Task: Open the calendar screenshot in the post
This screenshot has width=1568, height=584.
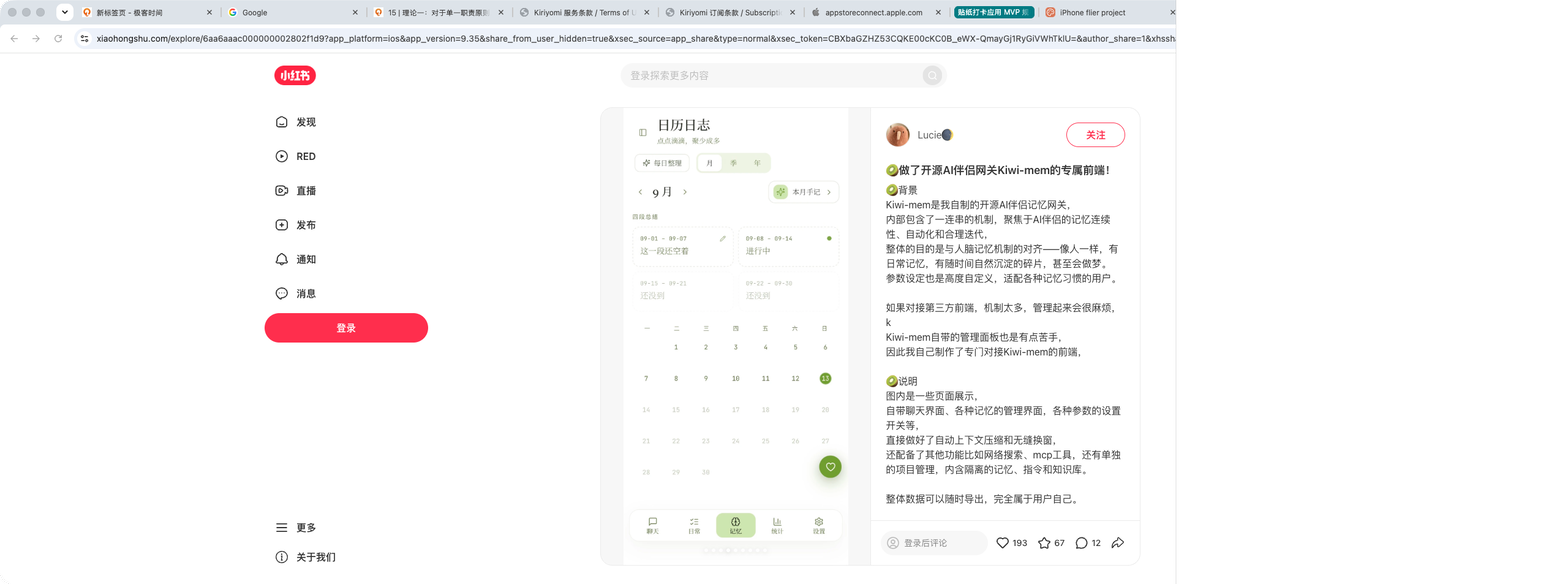Action: [735, 335]
